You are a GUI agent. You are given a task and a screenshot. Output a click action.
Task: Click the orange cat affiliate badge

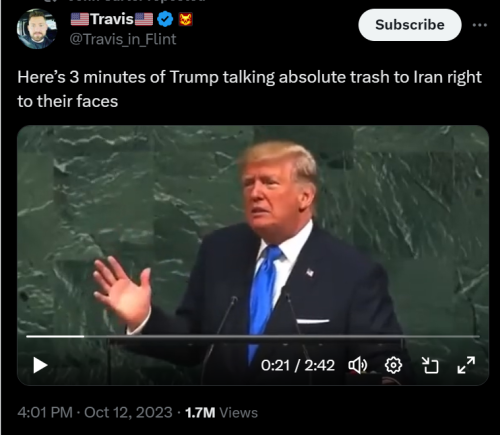[186, 19]
